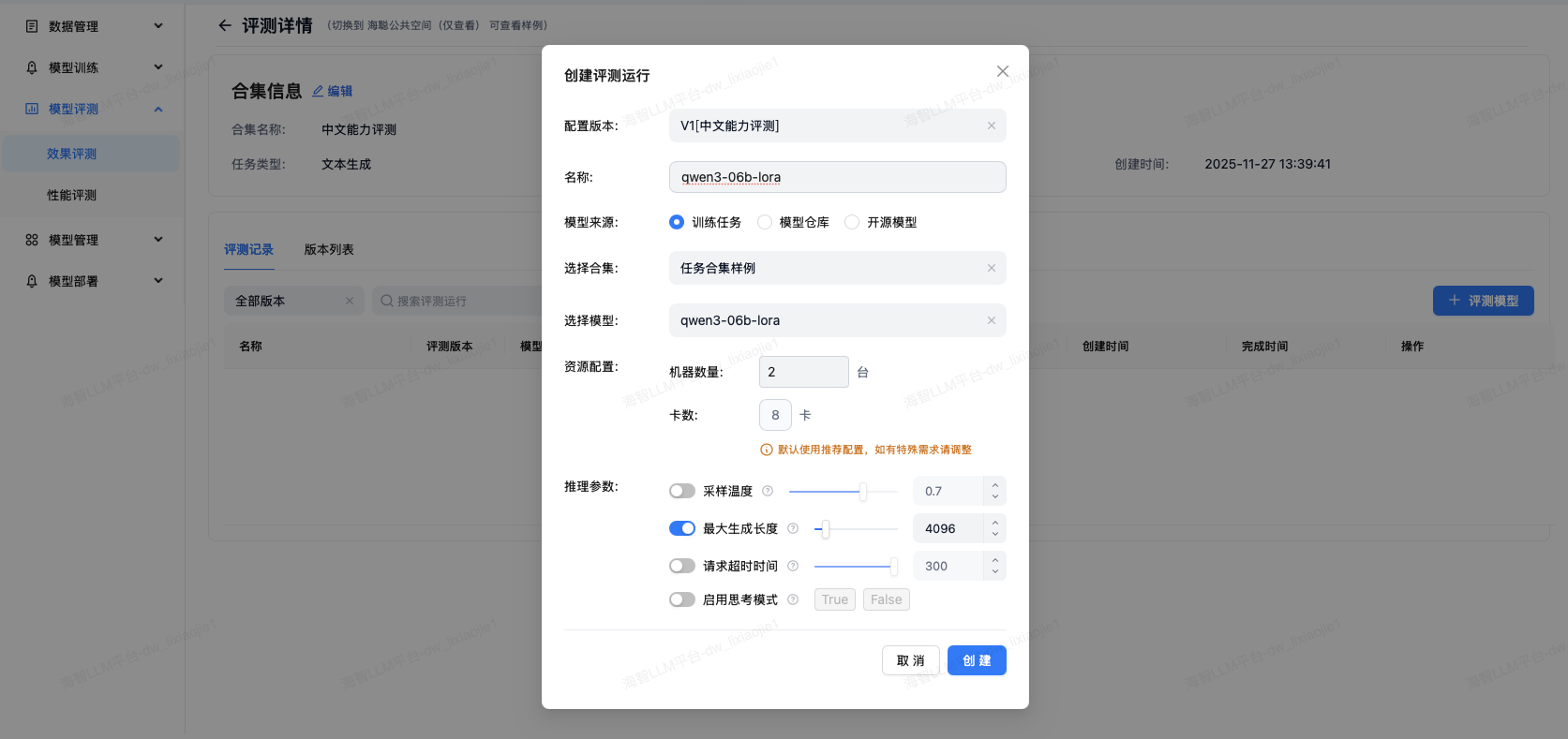Screen dimensions: 1568x739
Task: Click the 创建 button
Action: click(x=976, y=660)
